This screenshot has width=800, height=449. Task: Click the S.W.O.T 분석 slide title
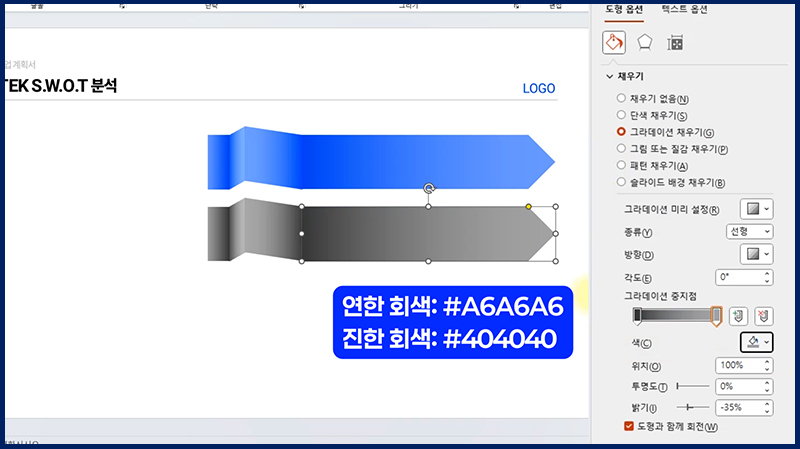point(61,86)
